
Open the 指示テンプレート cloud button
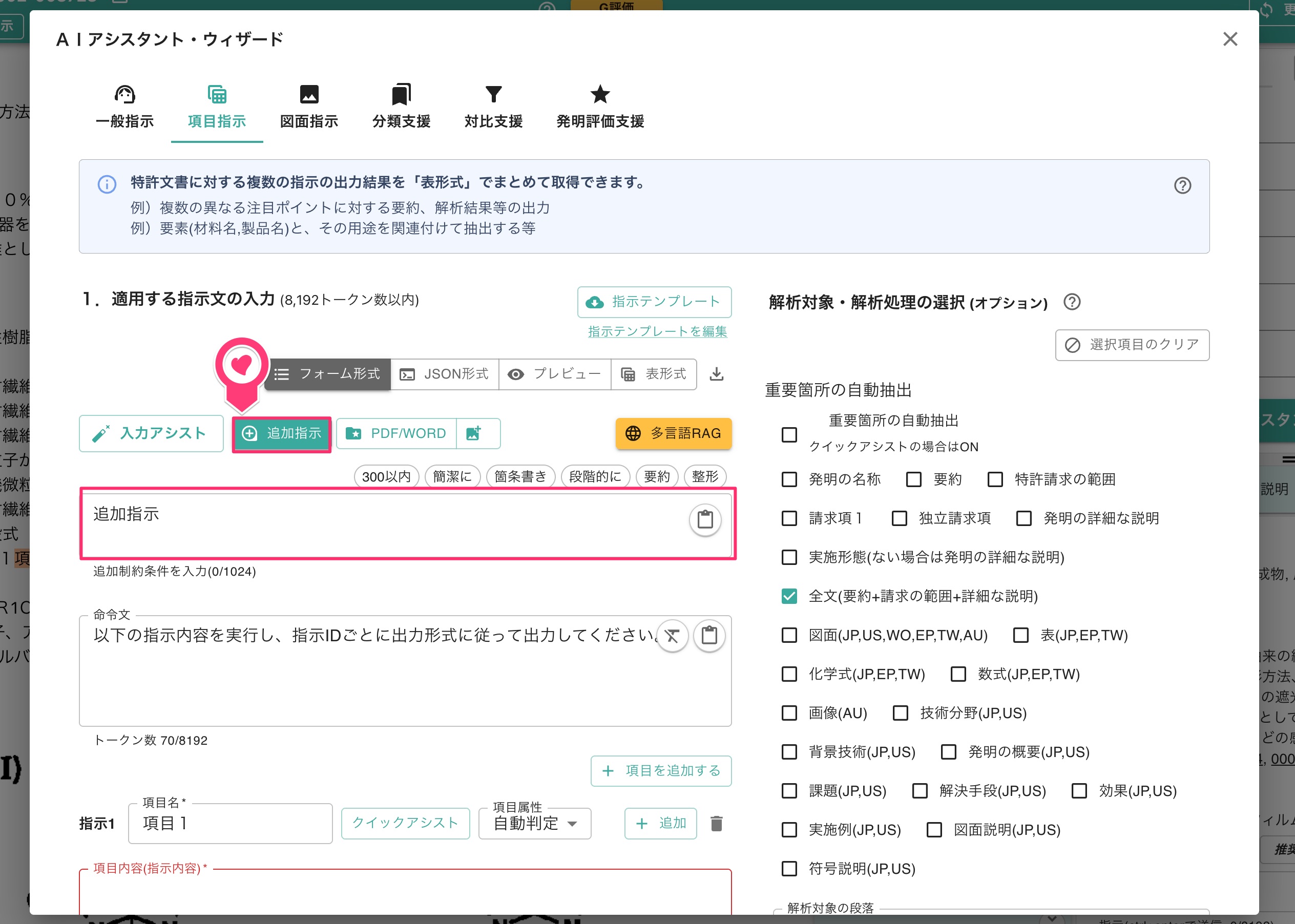(x=654, y=302)
